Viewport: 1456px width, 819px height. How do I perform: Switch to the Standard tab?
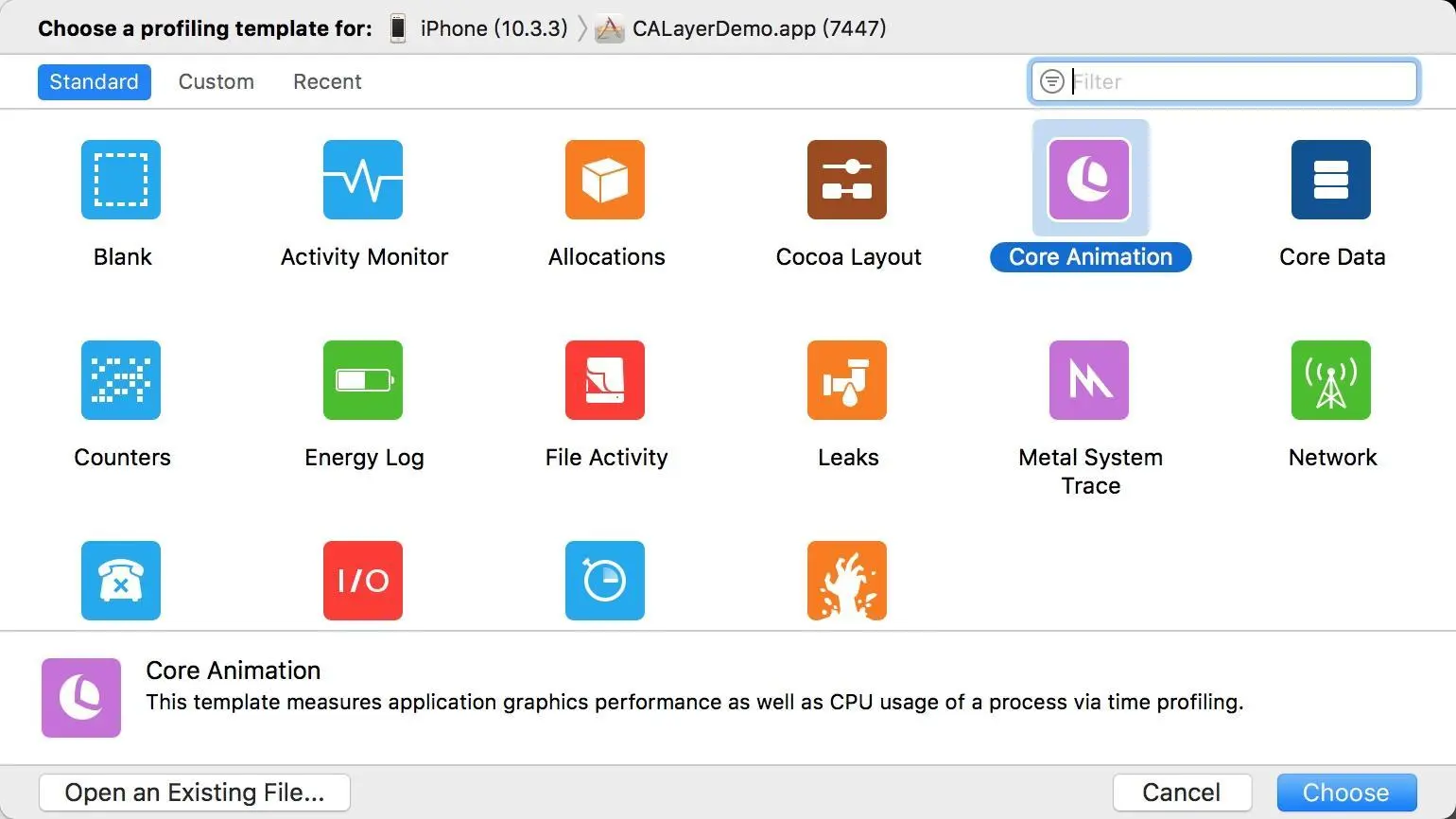click(x=95, y=82)
